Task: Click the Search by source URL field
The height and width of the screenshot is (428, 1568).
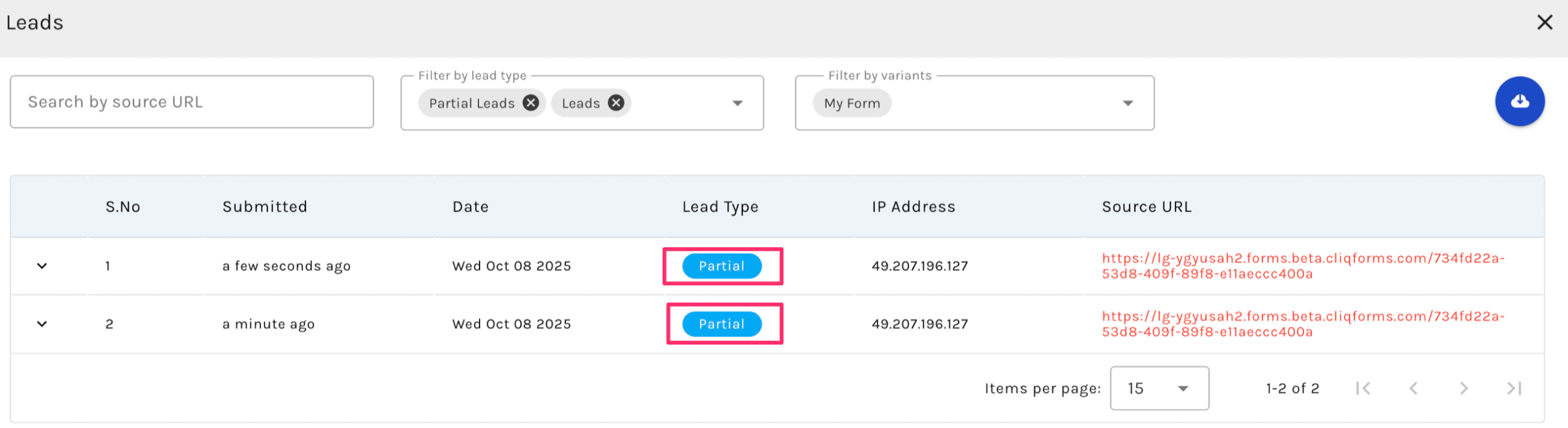Action: 192,102
